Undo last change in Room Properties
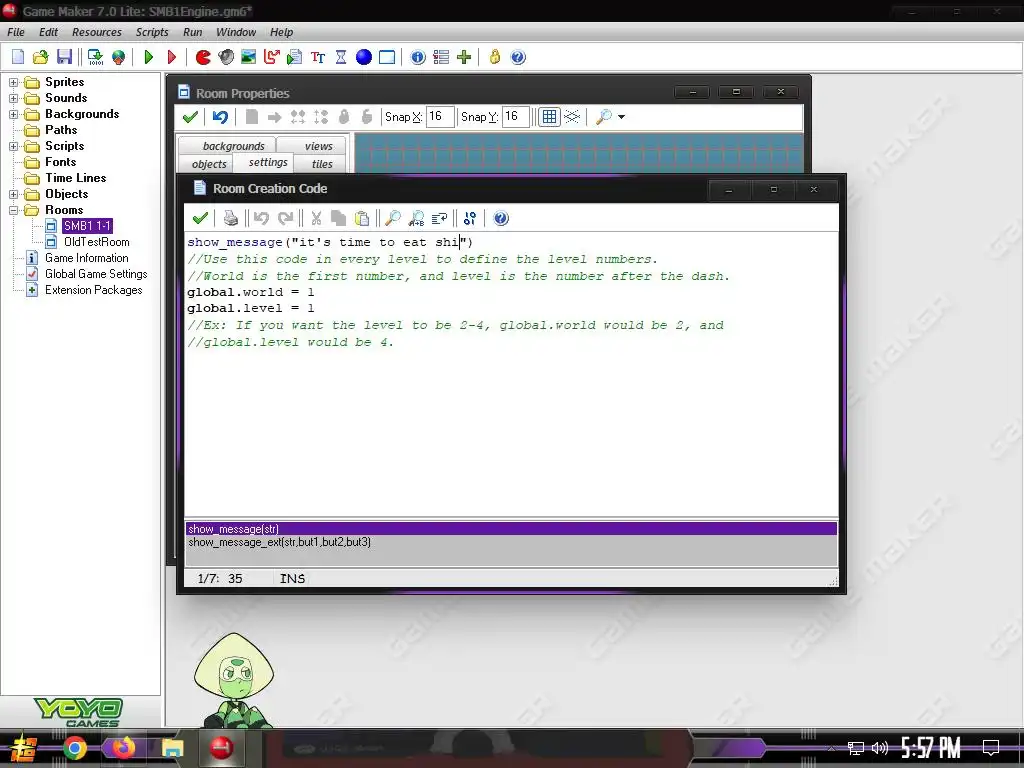Screen dimensions: 1024x768 coord(220,117)
